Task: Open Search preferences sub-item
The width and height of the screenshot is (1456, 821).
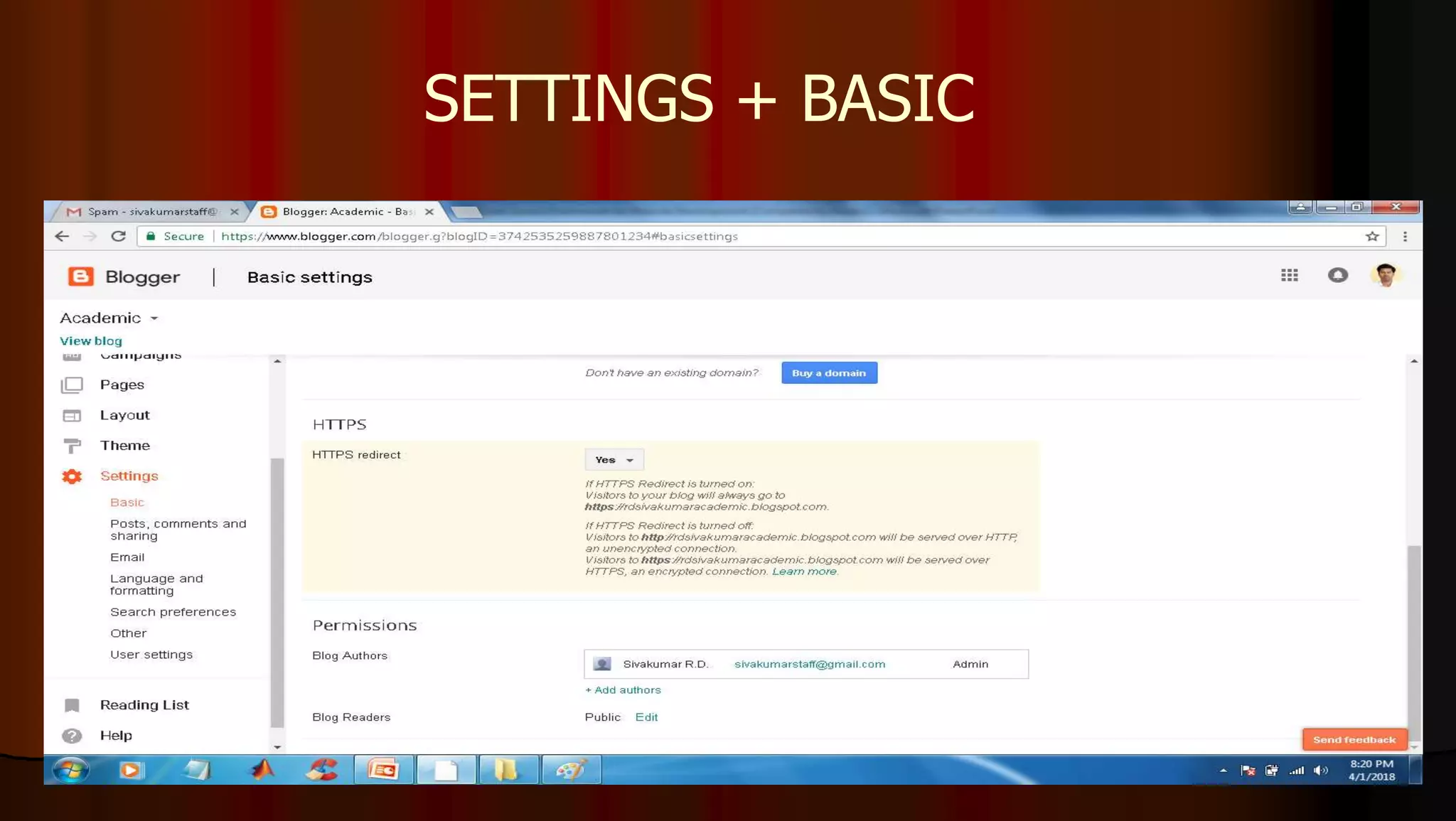Action: tap(173, 612)
